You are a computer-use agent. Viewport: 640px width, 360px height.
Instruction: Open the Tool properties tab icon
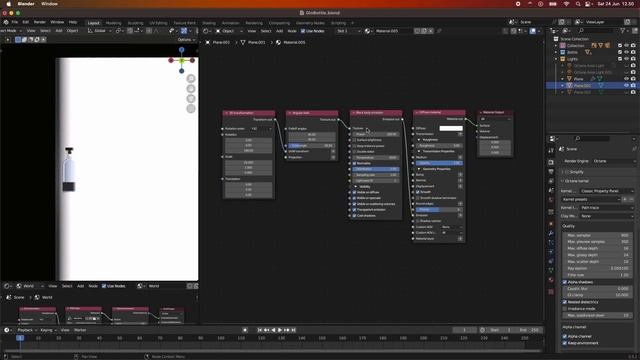pyautogui.click(x=551, y=151)
